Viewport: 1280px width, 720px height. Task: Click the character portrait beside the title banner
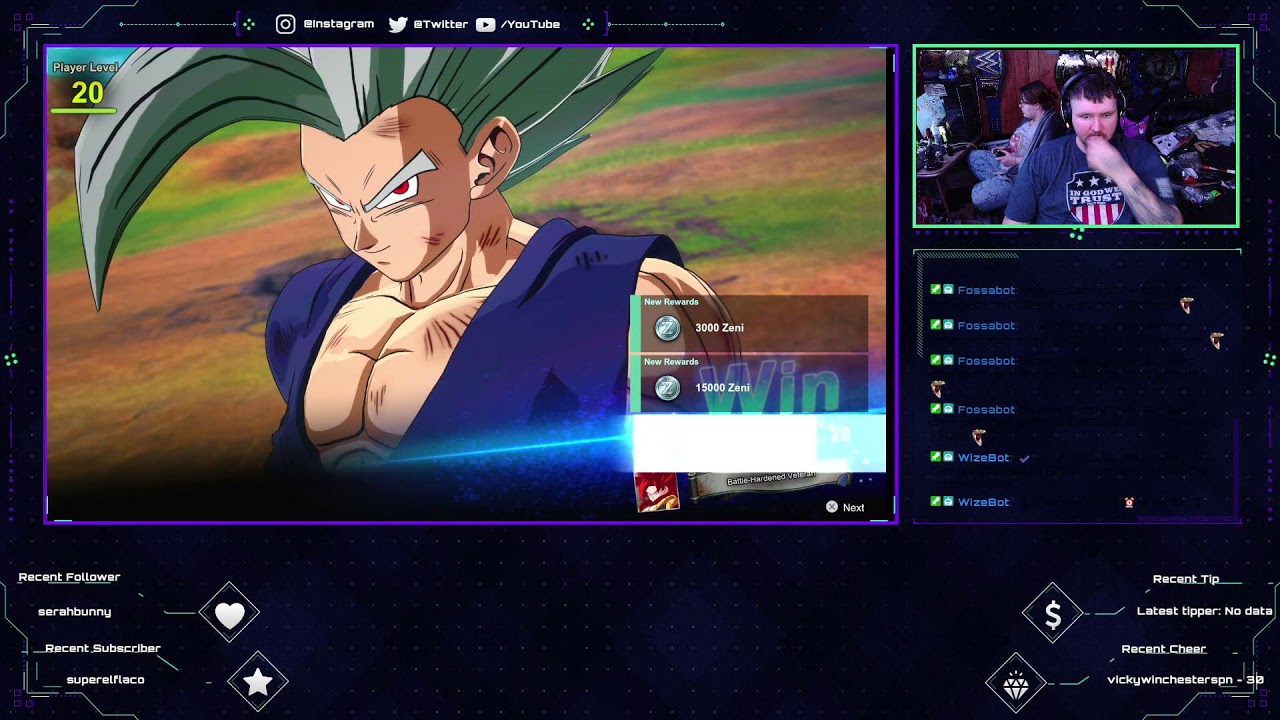(657, 491)
